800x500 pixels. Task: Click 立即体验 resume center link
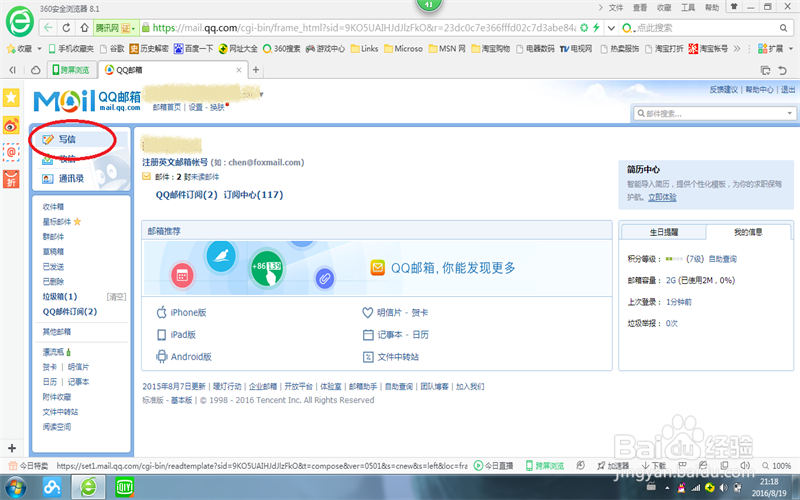[x=662, y=197]
